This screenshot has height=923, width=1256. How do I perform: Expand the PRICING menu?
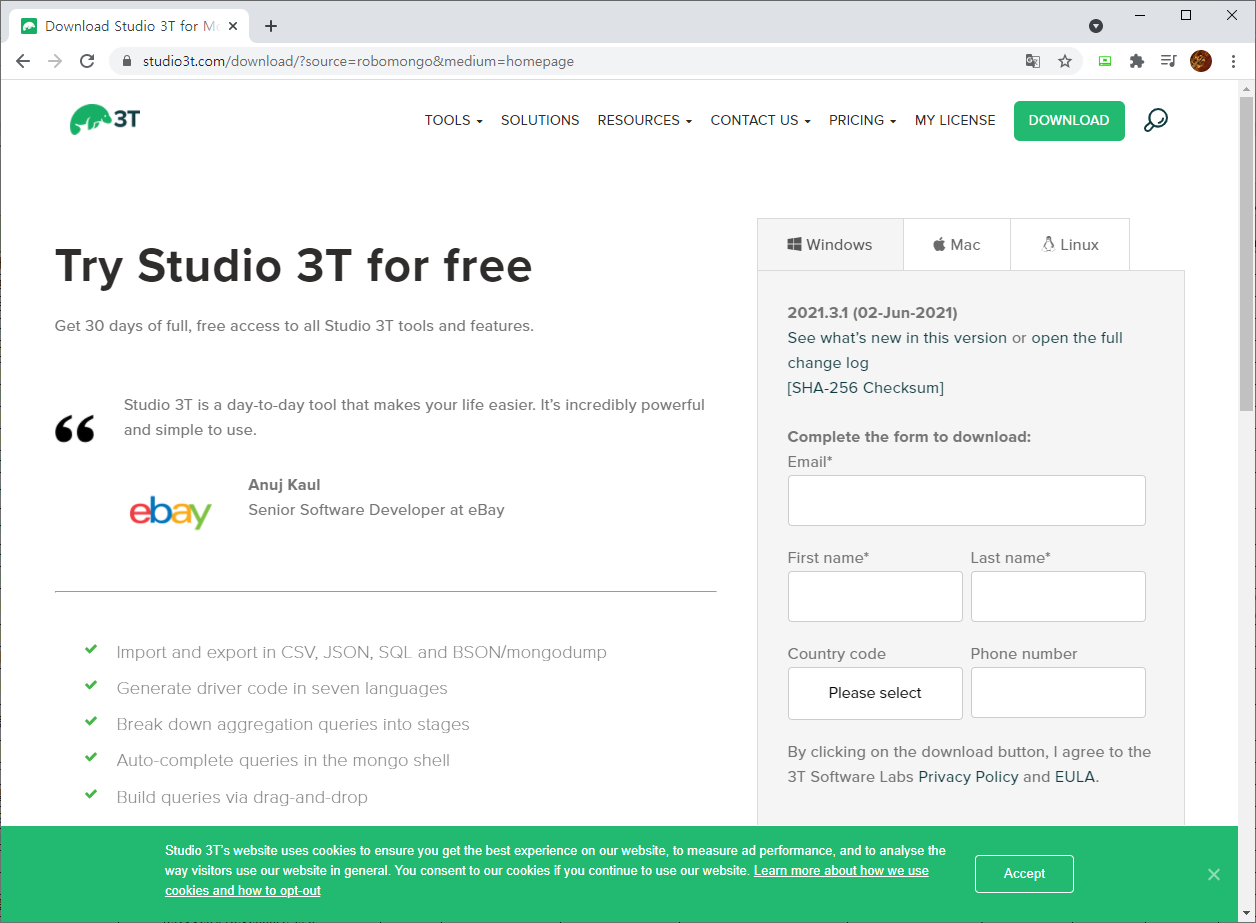[x=863, y=120]
